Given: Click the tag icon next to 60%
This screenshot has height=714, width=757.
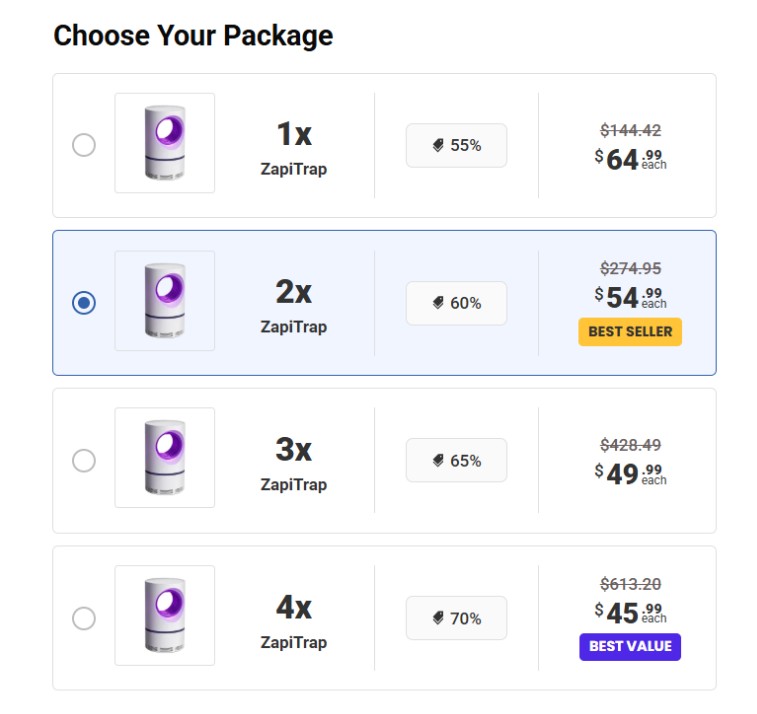Looking at the screenshot, I should (438, 303).
